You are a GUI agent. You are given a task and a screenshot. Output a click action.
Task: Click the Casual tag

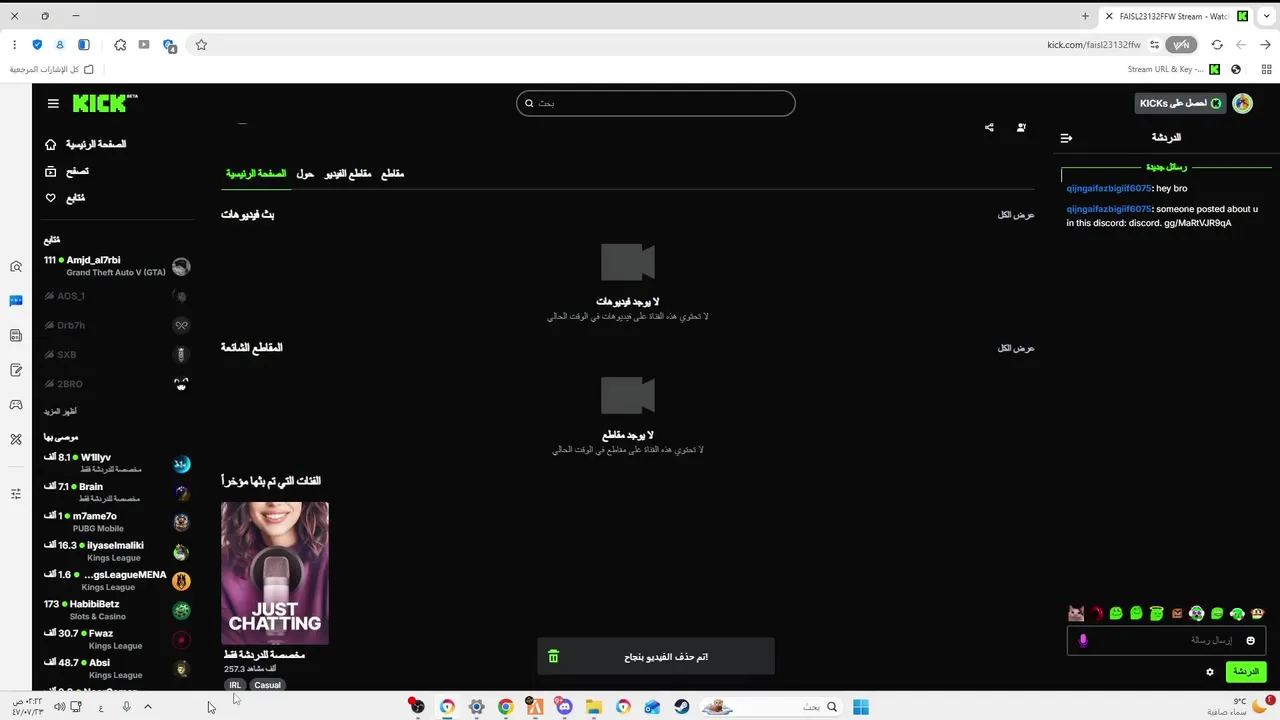(x=267, y=685)
